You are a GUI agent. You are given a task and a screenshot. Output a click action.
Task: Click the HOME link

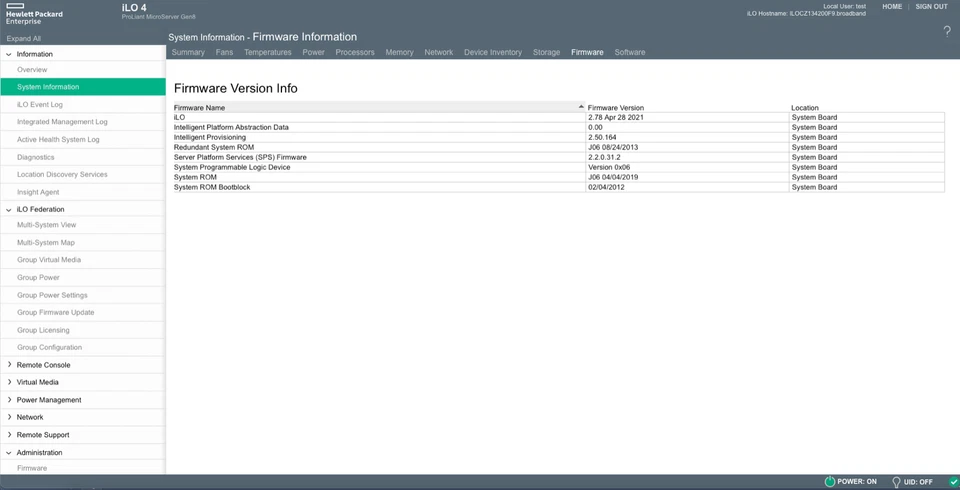[x=892, y=7]
